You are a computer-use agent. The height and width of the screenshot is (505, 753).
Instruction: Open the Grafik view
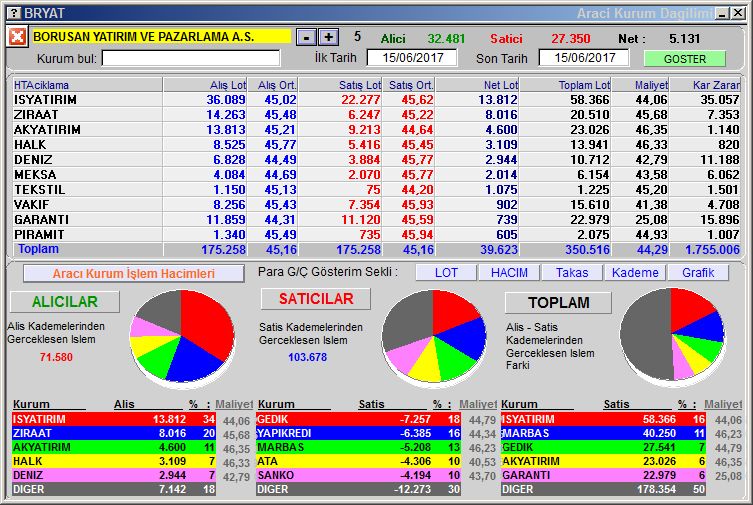698,273
